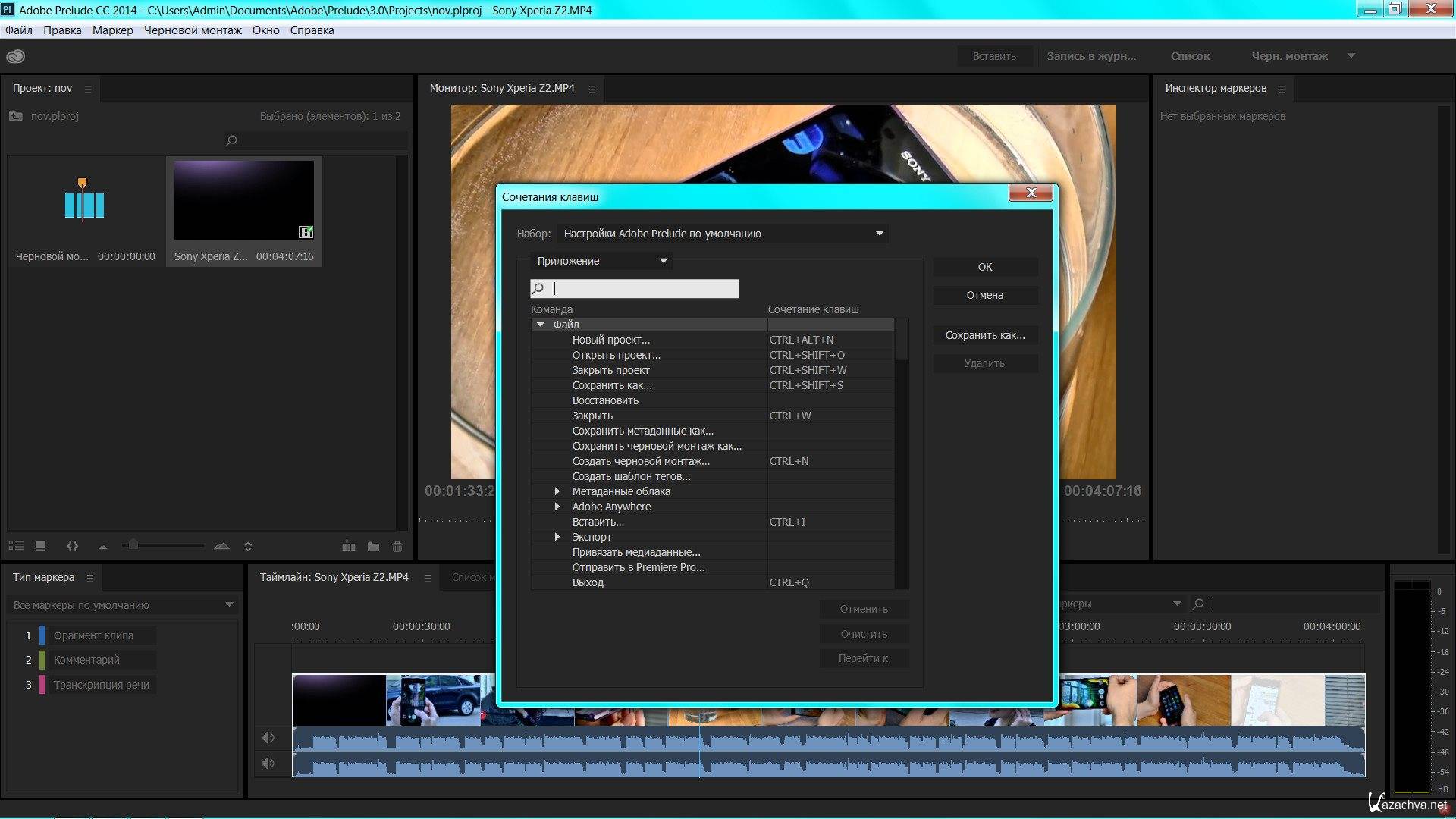Click the zoom-out thumbnails mountain icon
The image size is (1456, 819).
coord(103,547)
